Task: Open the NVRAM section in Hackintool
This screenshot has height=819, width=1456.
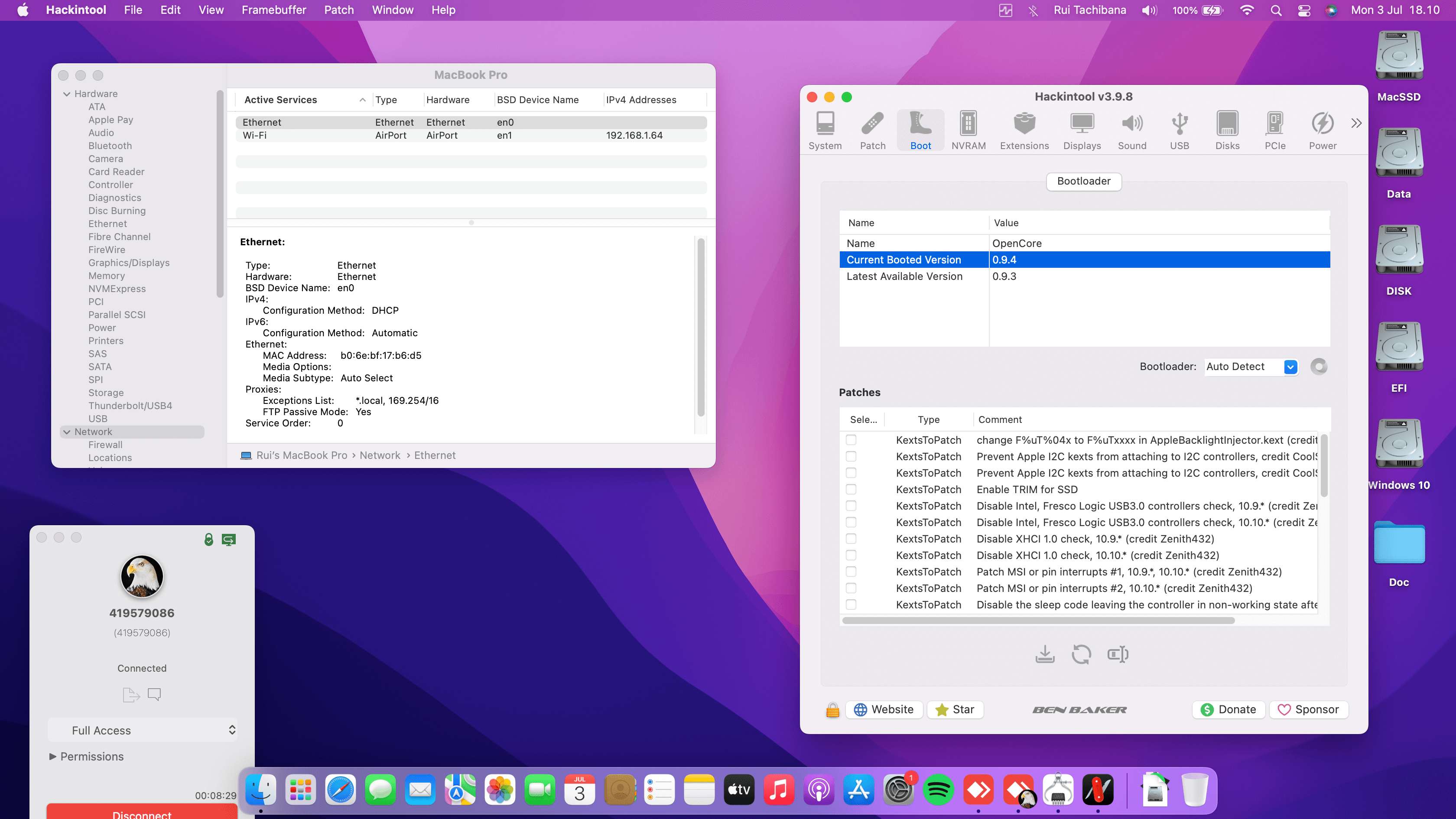Action: [x=968, y=130]
